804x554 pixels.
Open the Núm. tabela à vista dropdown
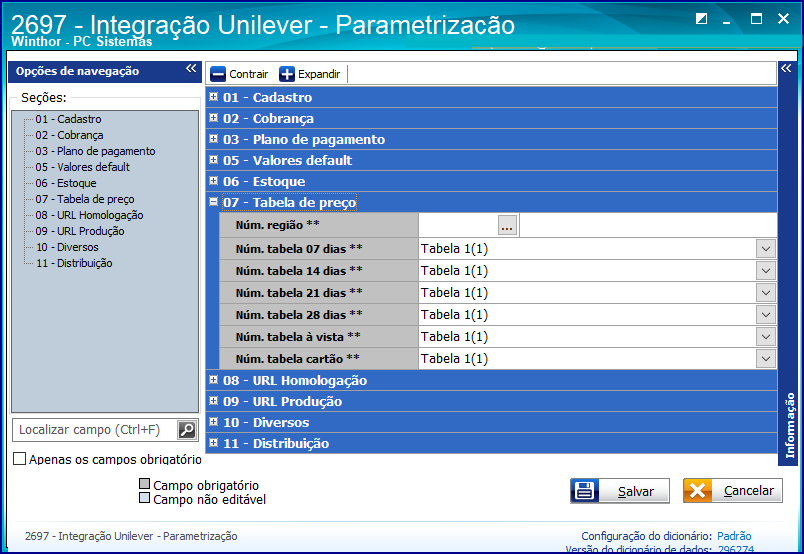(766, 337)
